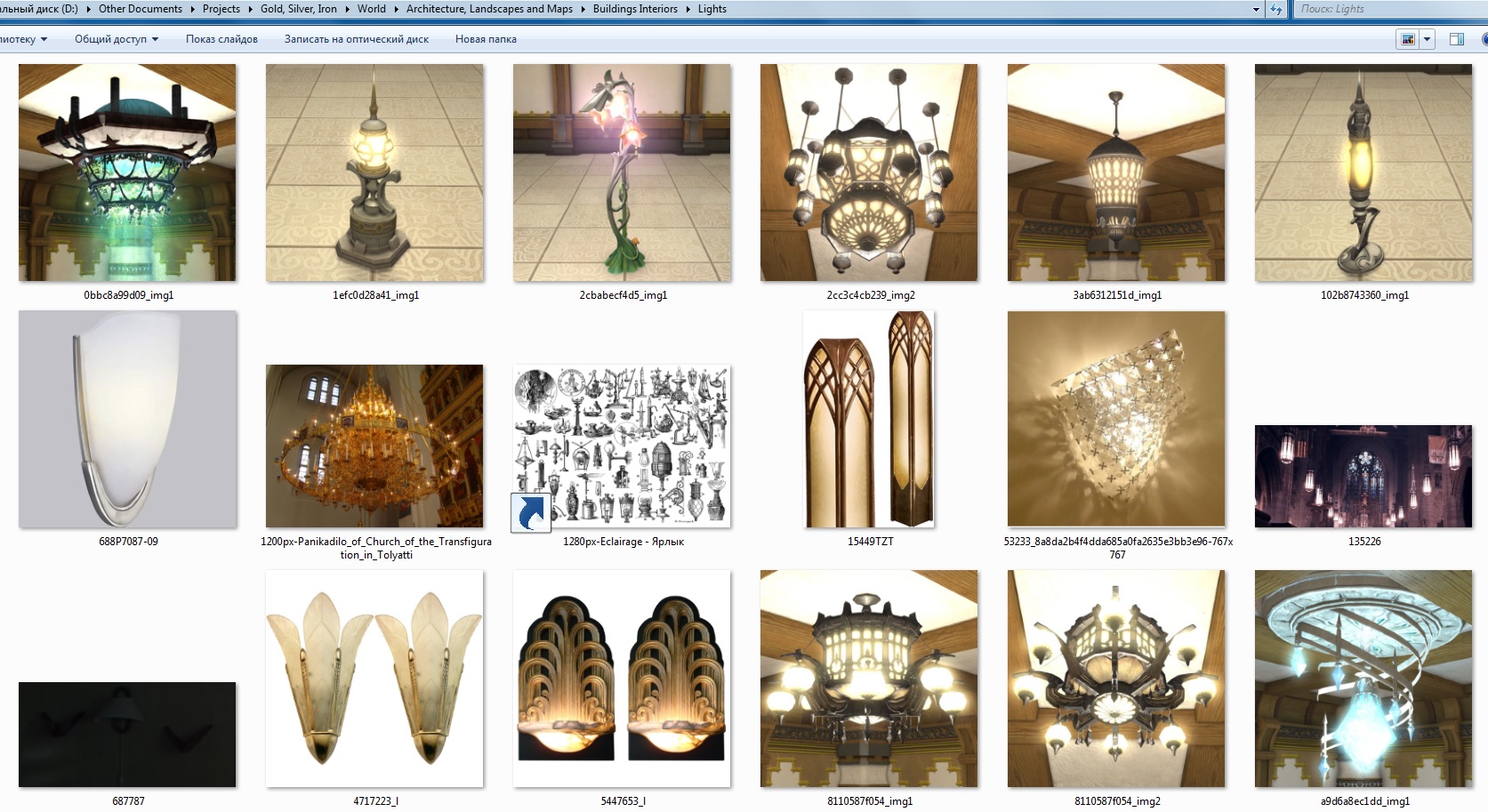Screen dimensions: 1488x812
Task: Go to 'World' breadcrumb folder
Action: (x=372, y=9)
